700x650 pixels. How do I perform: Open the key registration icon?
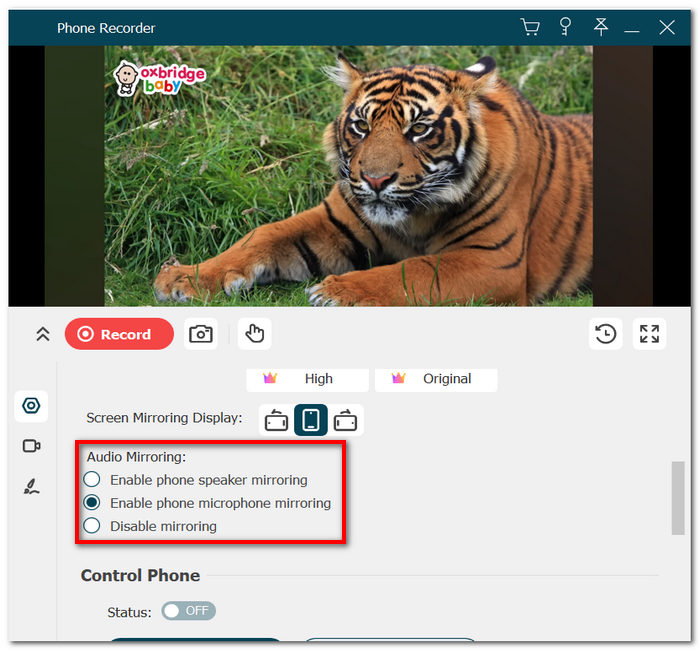pos(565,27)
